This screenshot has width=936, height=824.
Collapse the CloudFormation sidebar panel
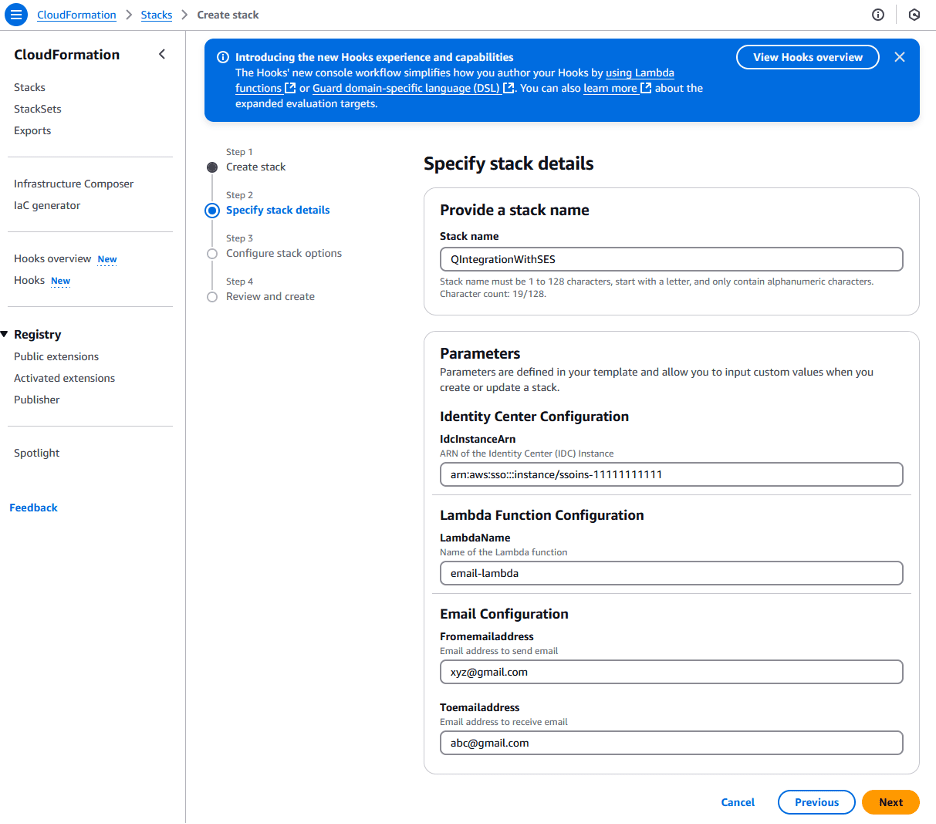[x=162, y=54]
